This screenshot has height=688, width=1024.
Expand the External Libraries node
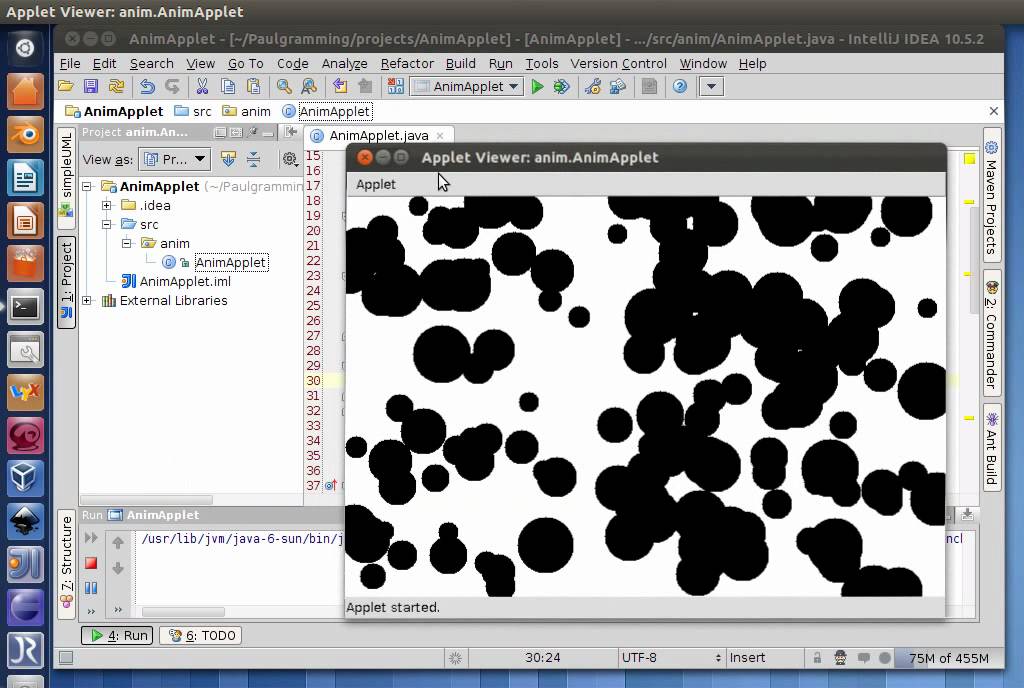tap(87, 301)
